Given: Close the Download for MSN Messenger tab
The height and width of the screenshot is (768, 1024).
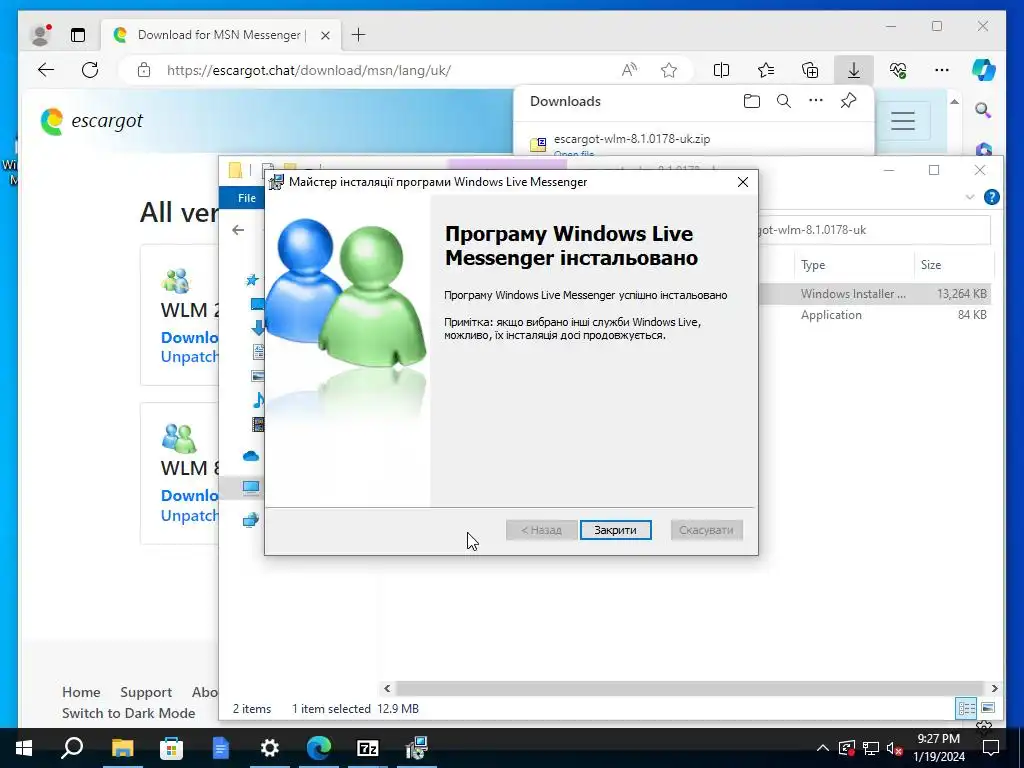Looking at the screenshot, I should (x=325, y=35).
